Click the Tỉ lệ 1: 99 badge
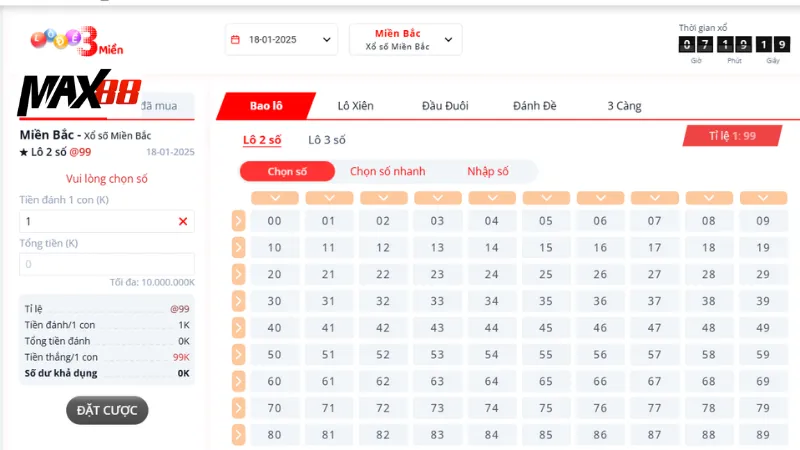 click(732, 136)
